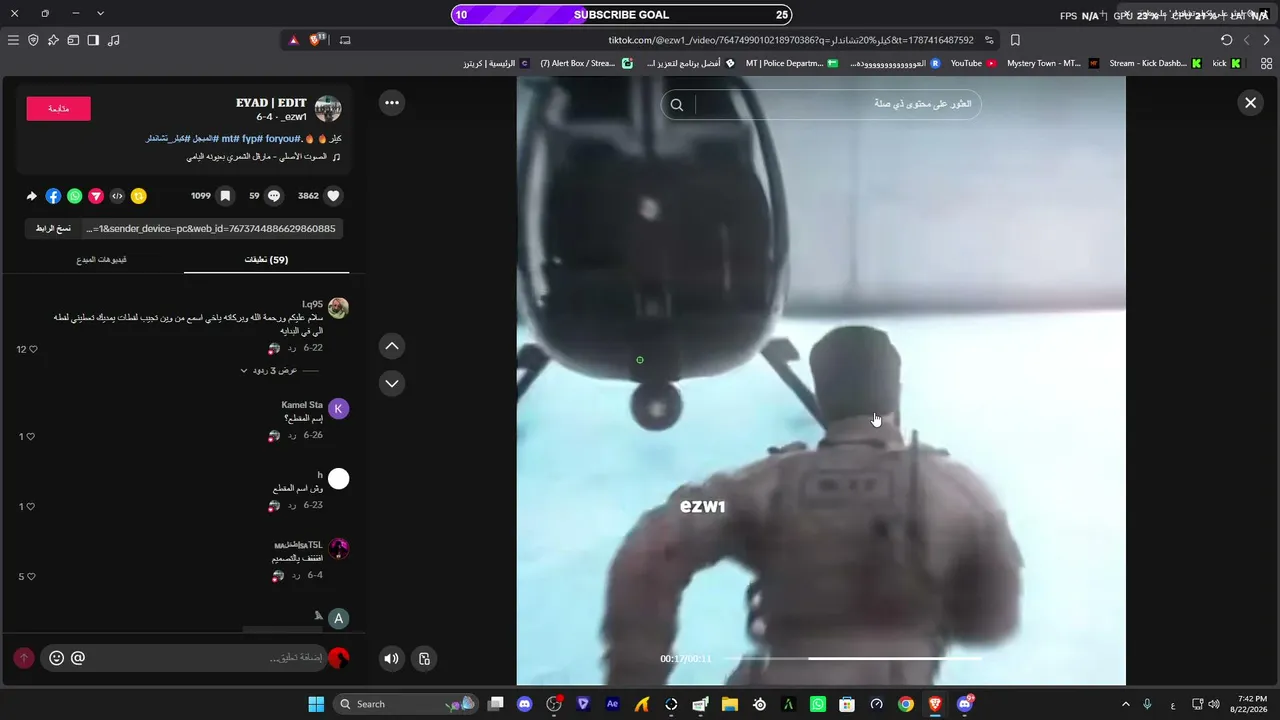Open the Alert Box / Stream bookmark
Screen dimensions: 1280x720
tap(586, 63)
